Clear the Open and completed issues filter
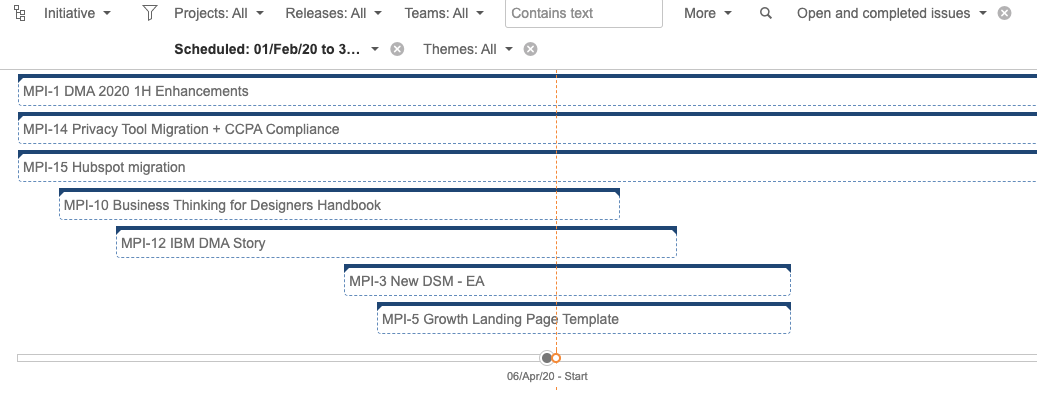The height and width of the screenshot is (394, 1037). (1005, 13)
